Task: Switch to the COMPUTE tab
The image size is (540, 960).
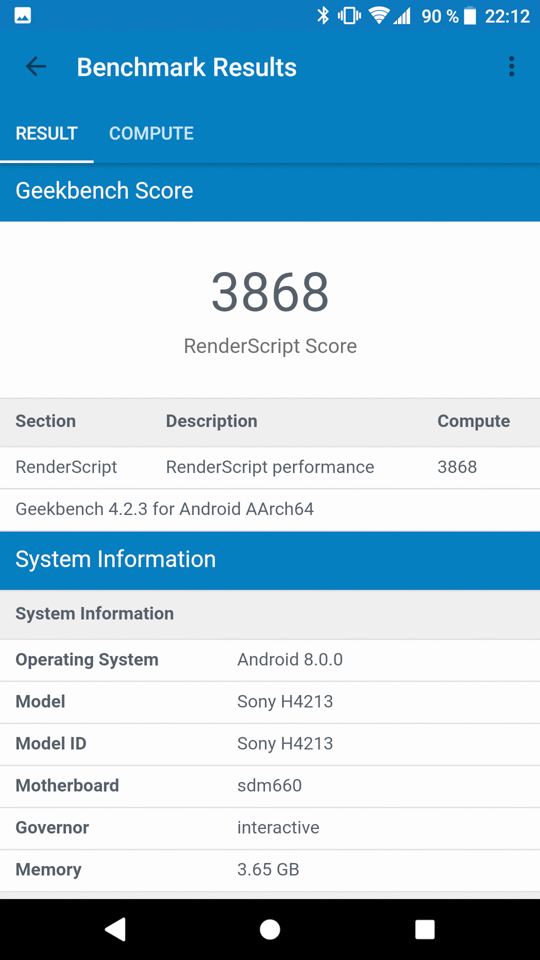Action: point(151,133)
